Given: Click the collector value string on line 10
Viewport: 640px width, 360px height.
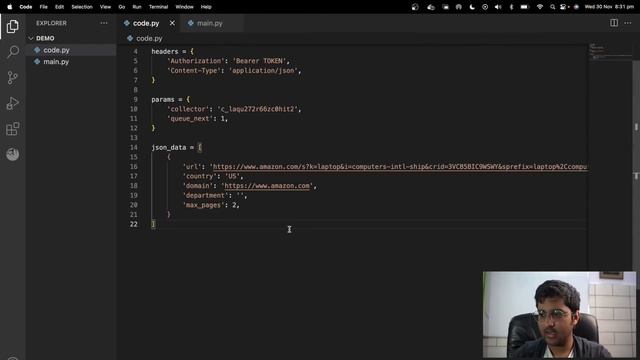Looking at the screenshot, I should coord(257,109).
